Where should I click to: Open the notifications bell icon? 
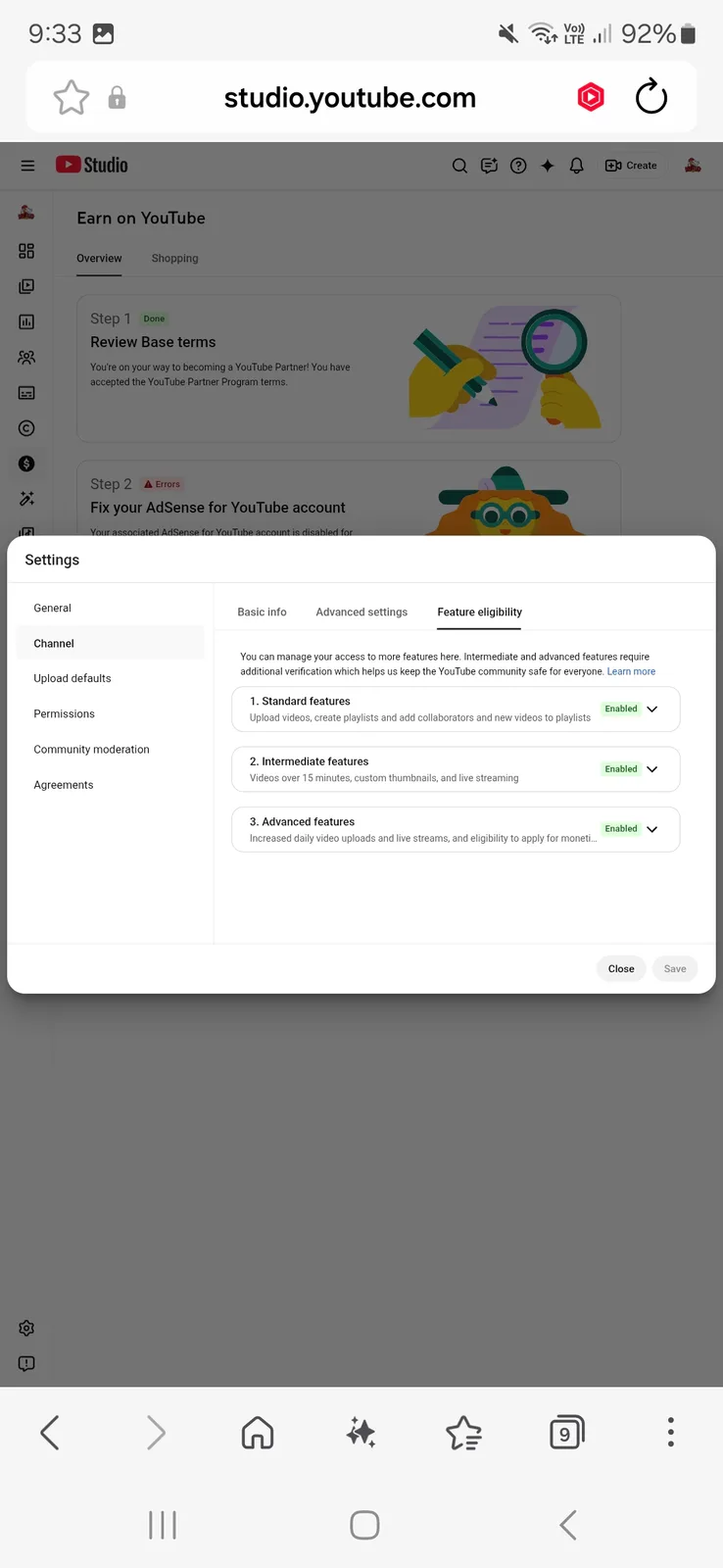[577, 166]
